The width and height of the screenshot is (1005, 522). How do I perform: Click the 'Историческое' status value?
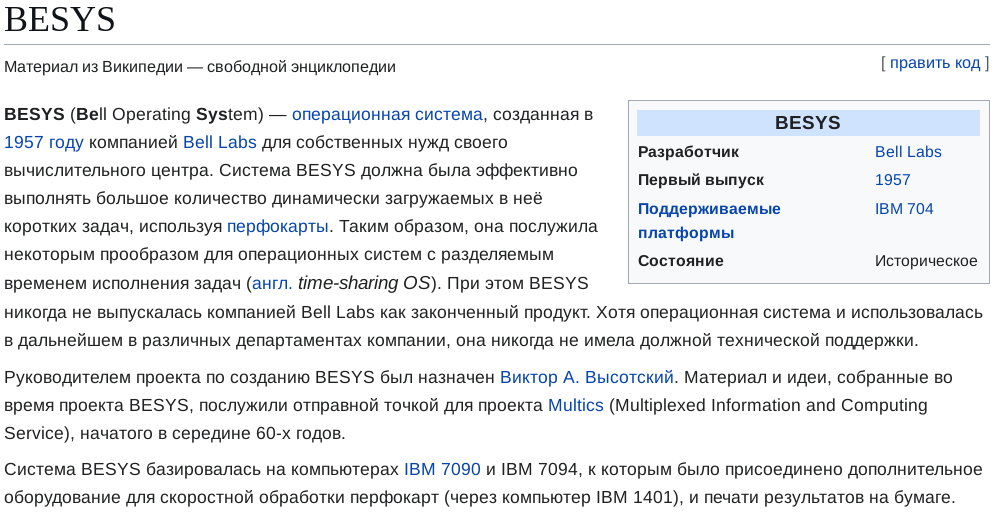click(926, 261)
